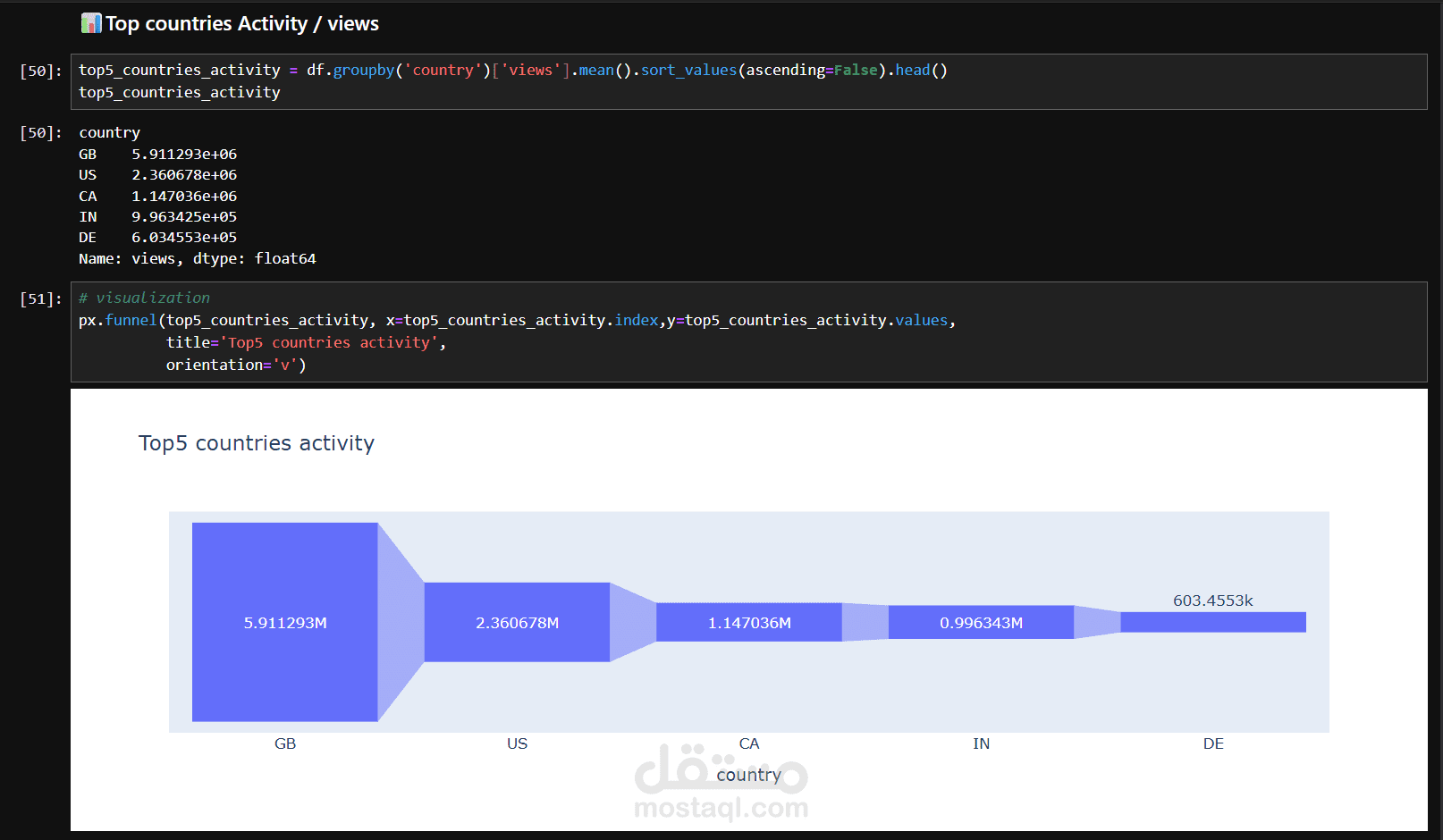This screenshot has width=1443, height=840.
Task: Select the CA 1.147036e+06 output row
Action: coord(157,196)
